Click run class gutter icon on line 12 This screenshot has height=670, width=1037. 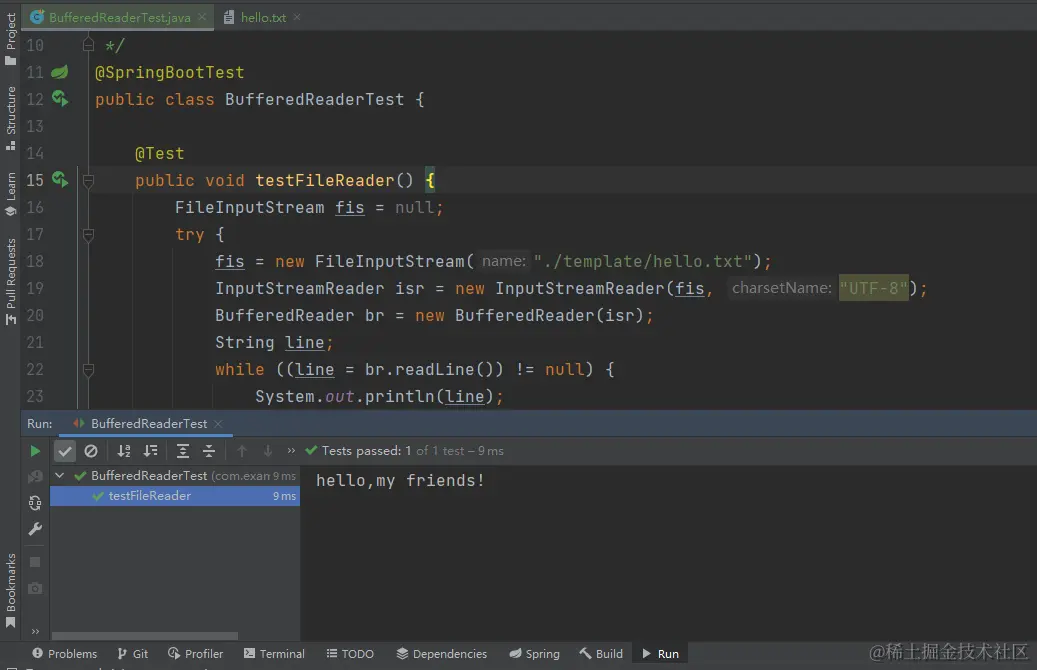60,99
